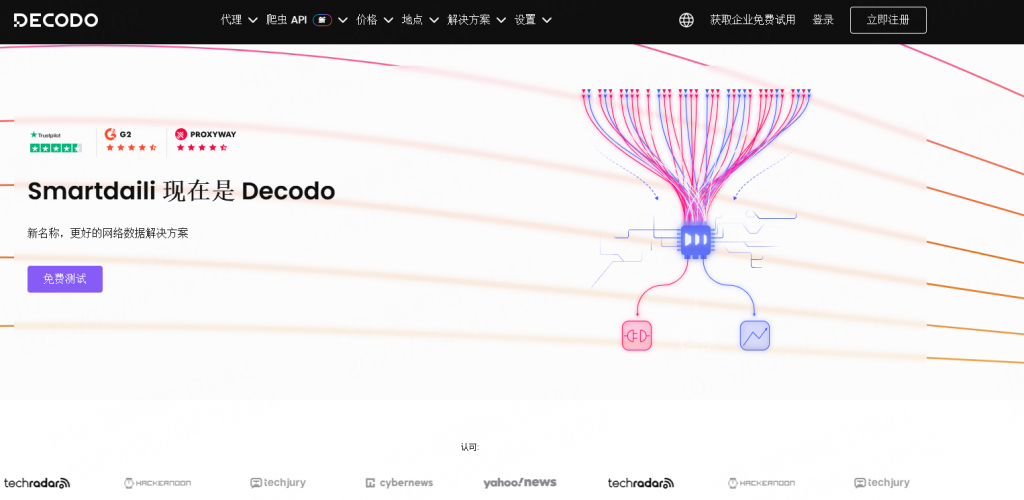
Task: Click the Decodo logo
Action: tap(56, 20)
